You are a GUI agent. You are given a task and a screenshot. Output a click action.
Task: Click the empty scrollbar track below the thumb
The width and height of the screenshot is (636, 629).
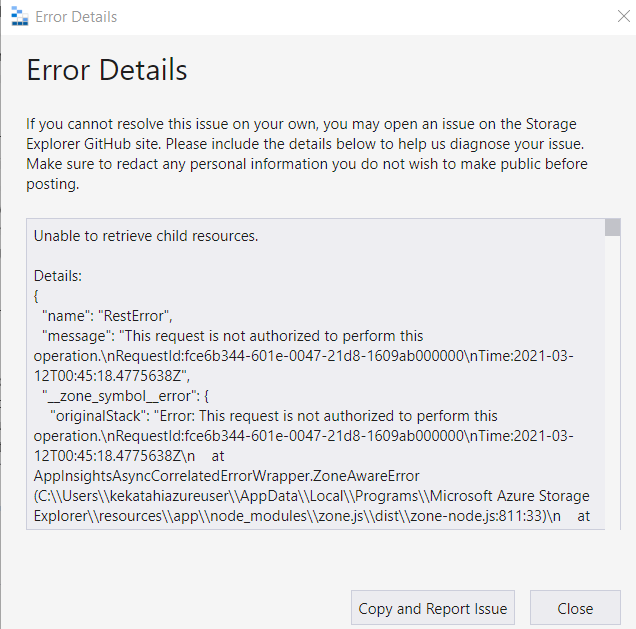pos(613,400)
